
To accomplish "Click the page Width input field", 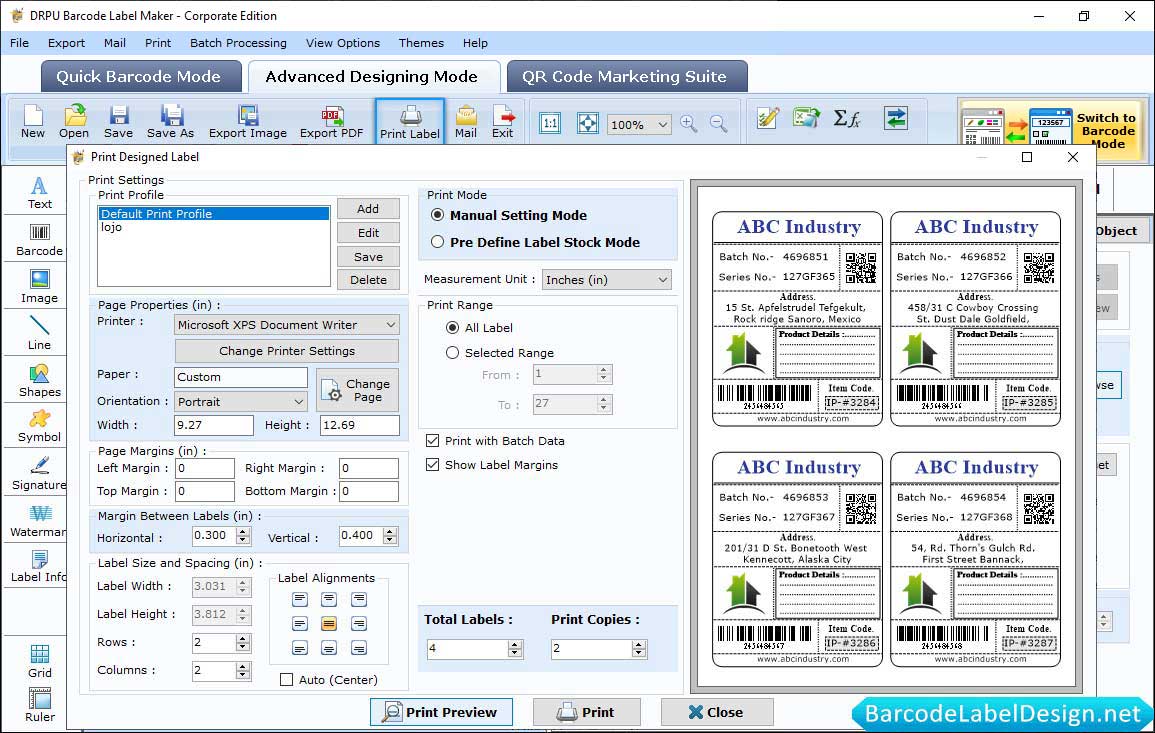I will pyautogui.click(x=214, y=425).
